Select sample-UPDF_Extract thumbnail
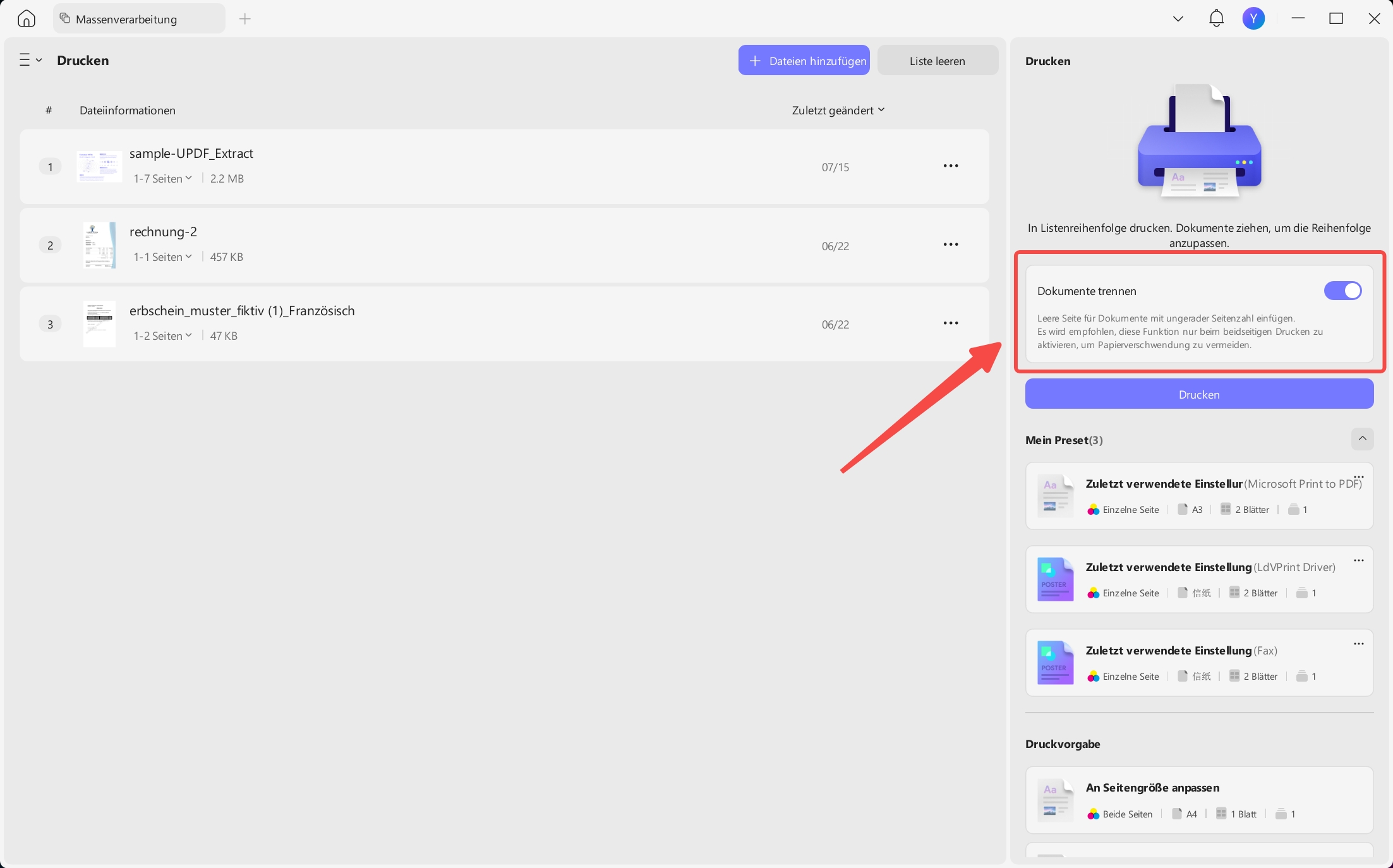The image size is (1393, 868). tap(99, 167)
